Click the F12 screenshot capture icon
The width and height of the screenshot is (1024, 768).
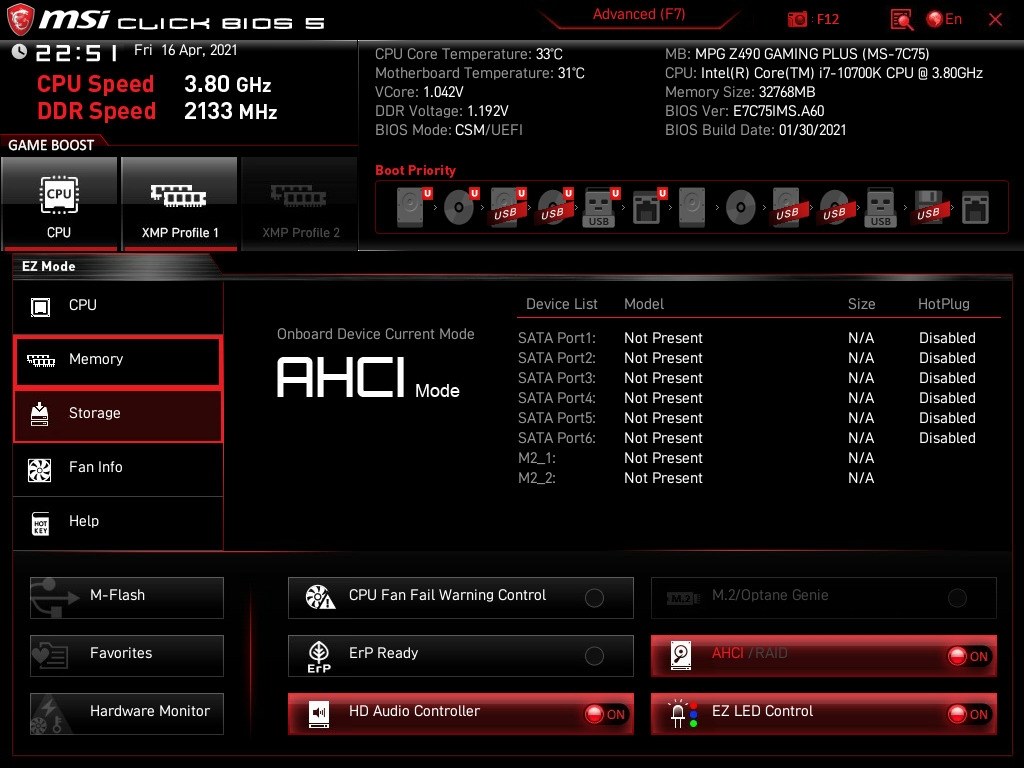(798, 19)
